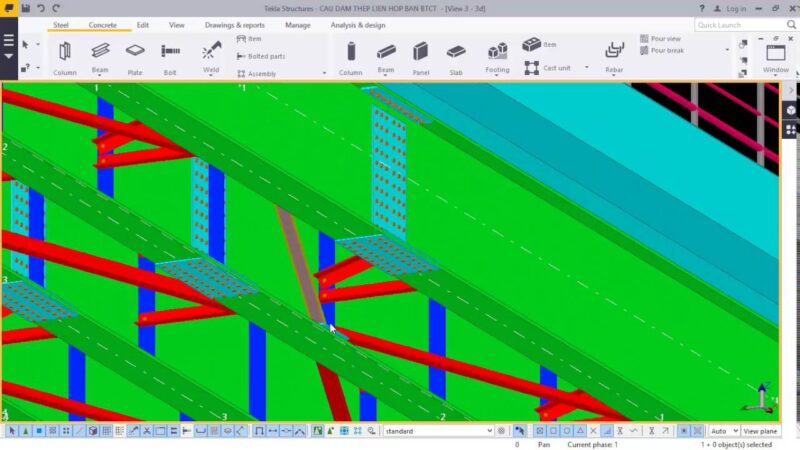Open the Manage tab
Screen dimensions: 800x450
297,25
